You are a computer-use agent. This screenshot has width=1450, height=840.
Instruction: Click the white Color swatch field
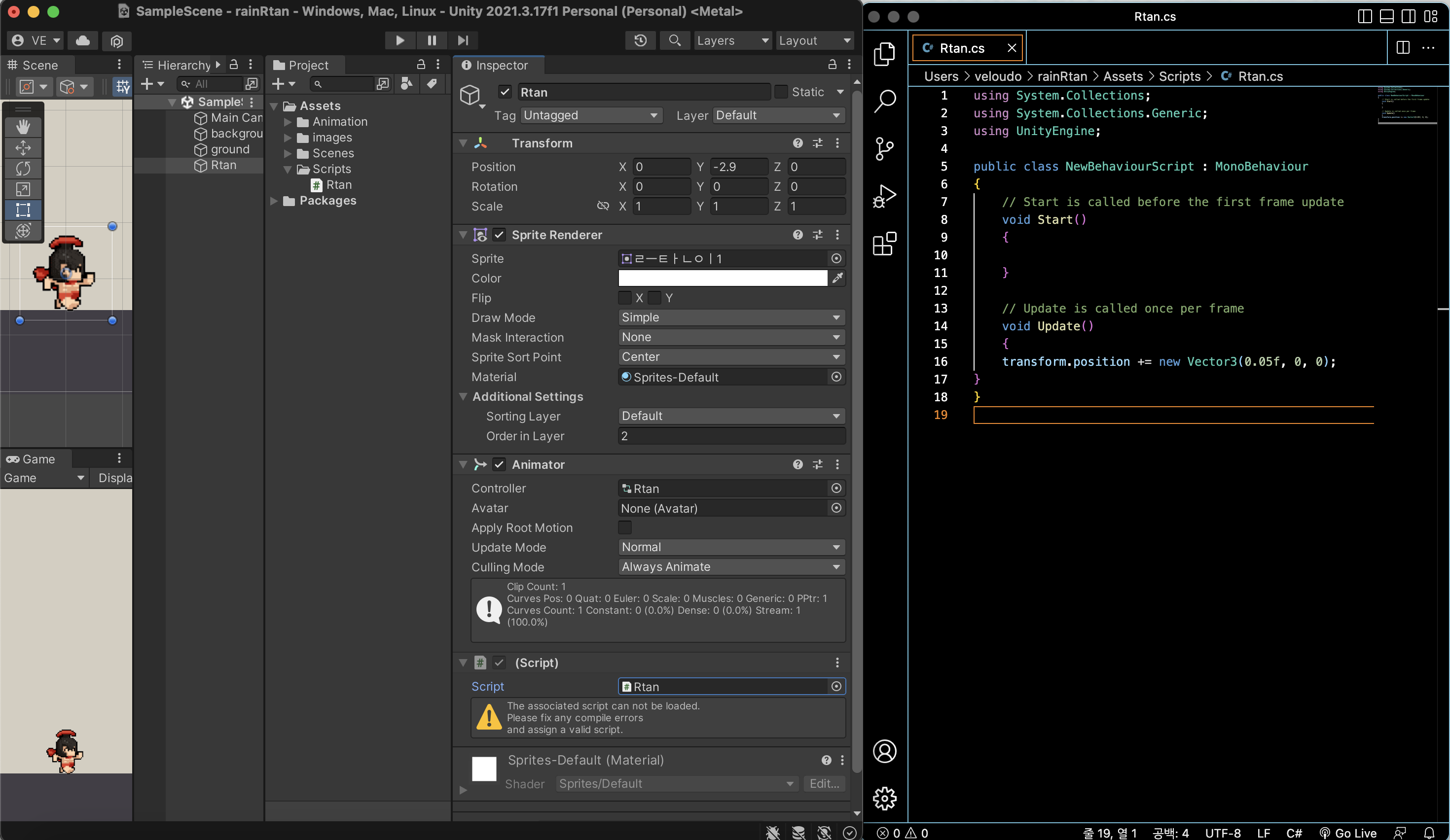tap(723, 279)
